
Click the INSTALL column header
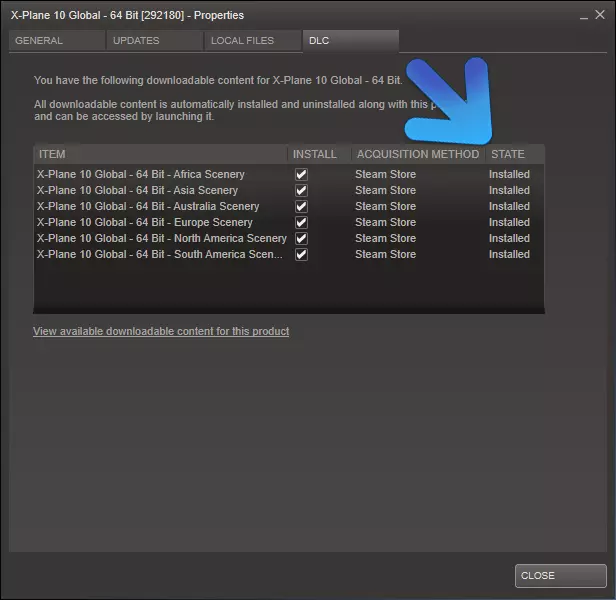319,154
